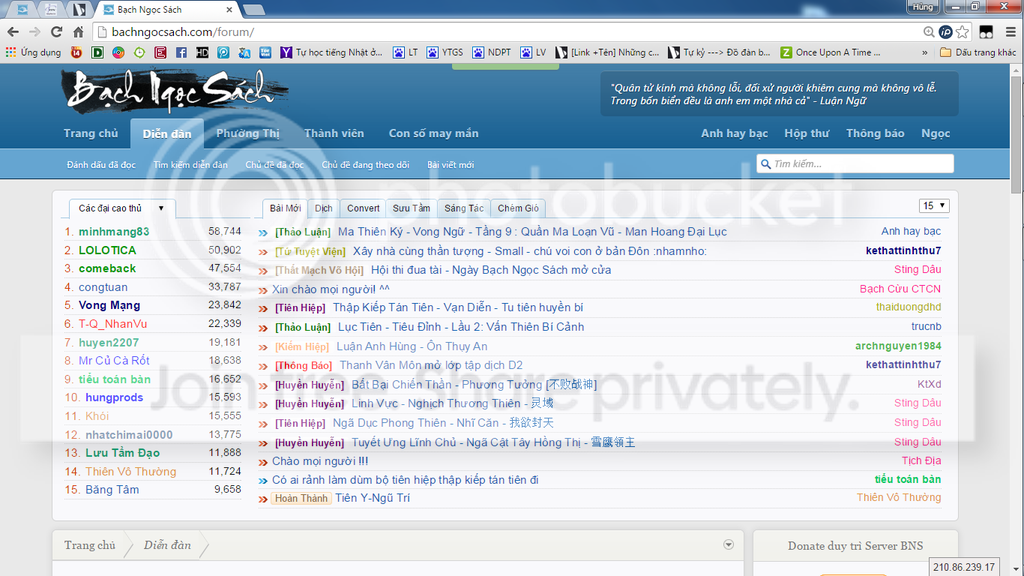Open the Thành viên navigation menu
This screenshot has height=576, width=1024.
(x=334, y=133)
